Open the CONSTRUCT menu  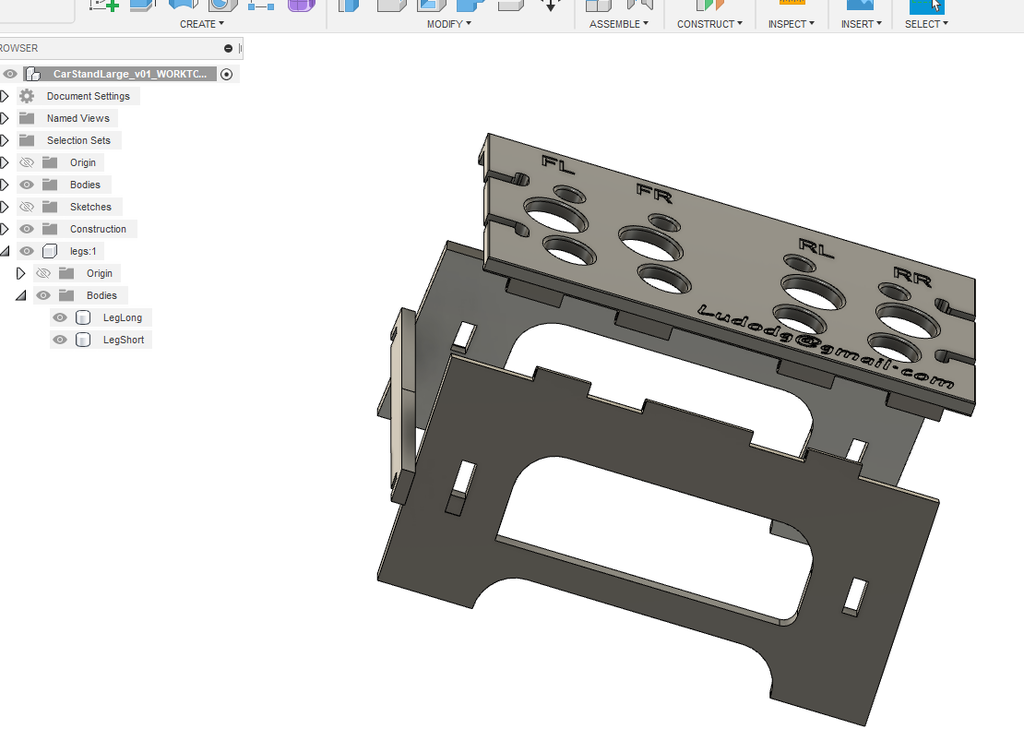click(709, 23)
